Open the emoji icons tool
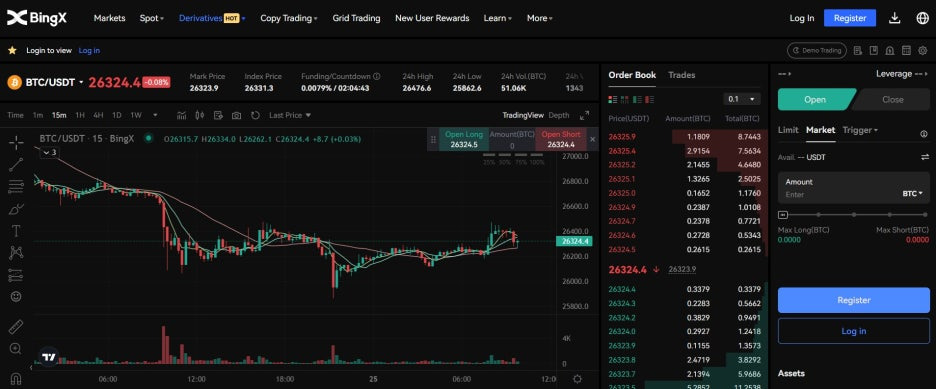 point(16,297)
